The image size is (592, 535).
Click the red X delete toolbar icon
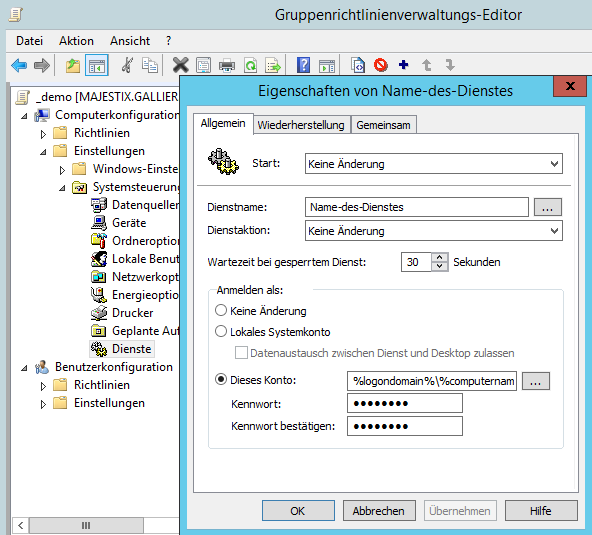tap(180, 65)
